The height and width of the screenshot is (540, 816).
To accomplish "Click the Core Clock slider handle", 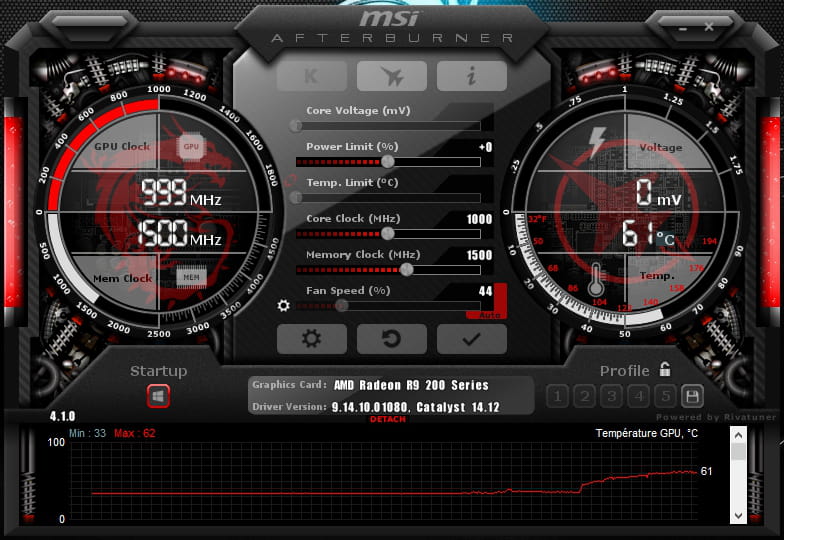I will [x=388, y=234].
